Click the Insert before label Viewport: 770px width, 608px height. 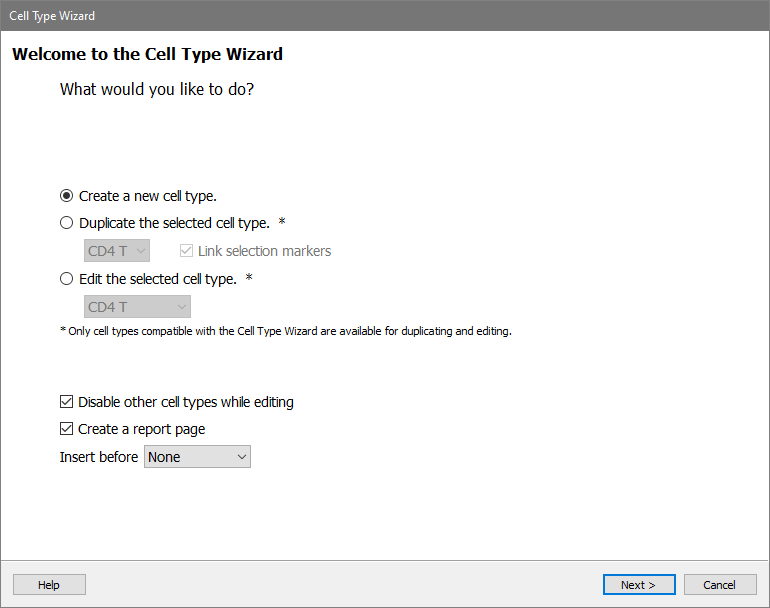coord(99,457)
